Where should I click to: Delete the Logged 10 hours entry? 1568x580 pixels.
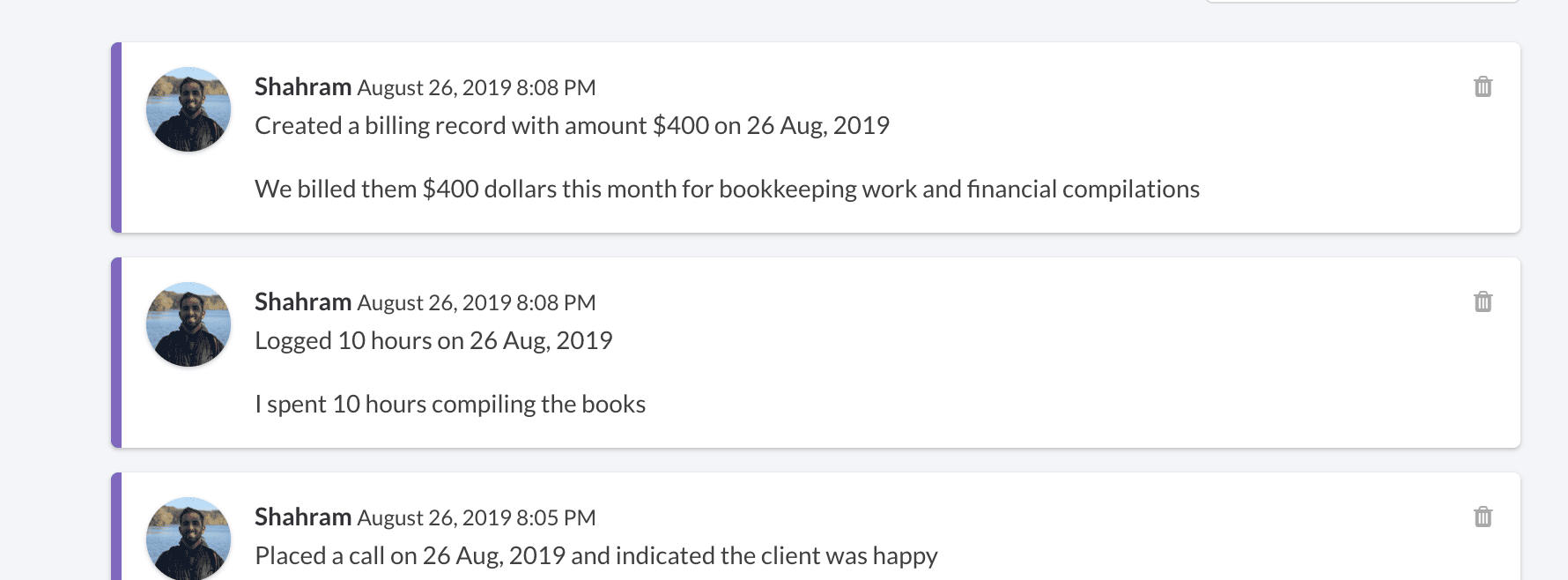click(1483, 301)
